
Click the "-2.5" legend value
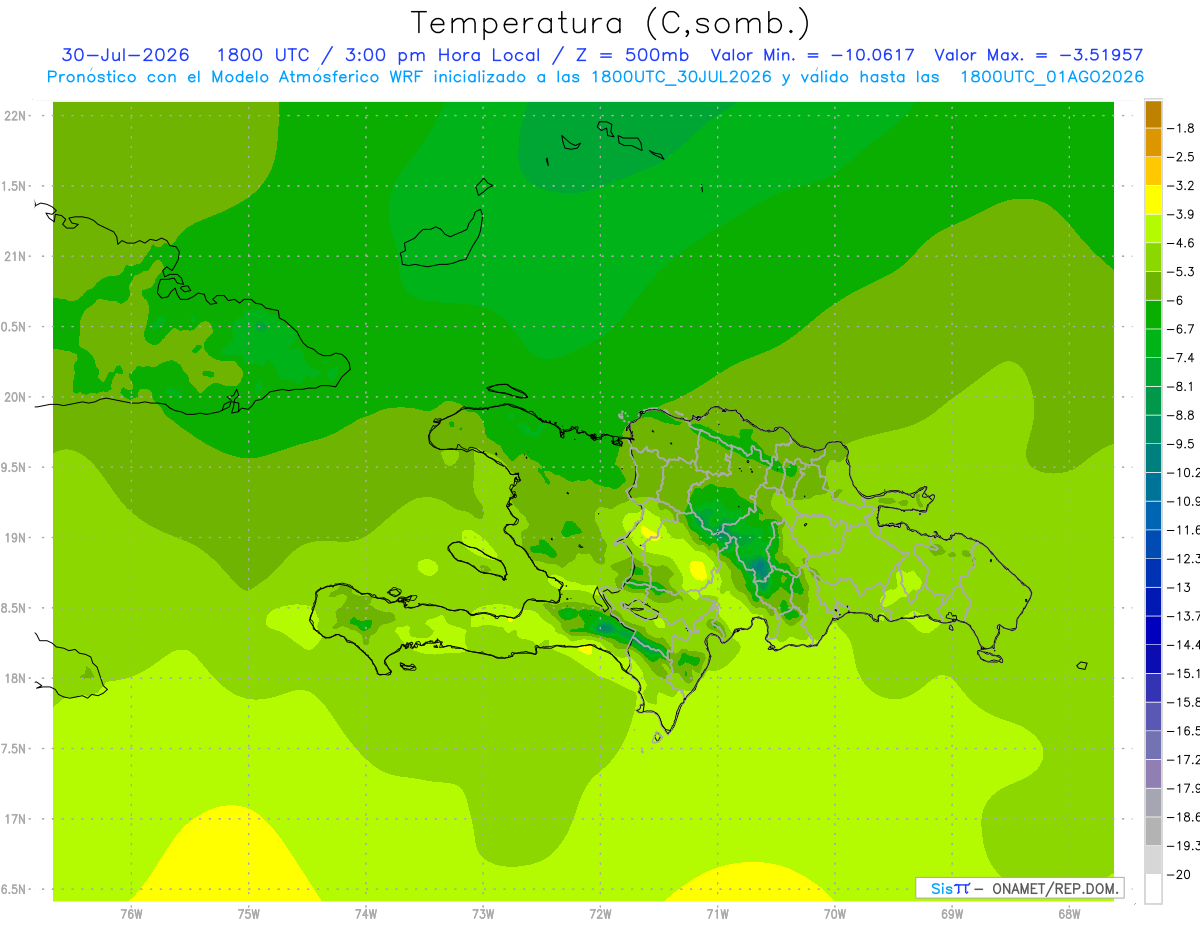[1182, 157]
